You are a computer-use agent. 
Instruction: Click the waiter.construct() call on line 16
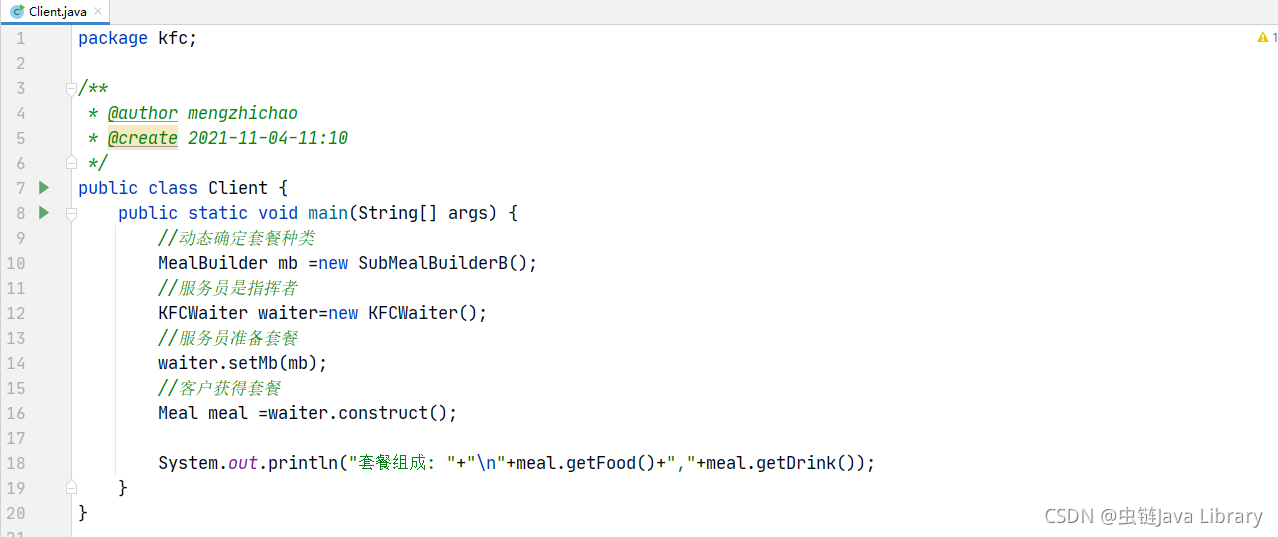[363, 413]
